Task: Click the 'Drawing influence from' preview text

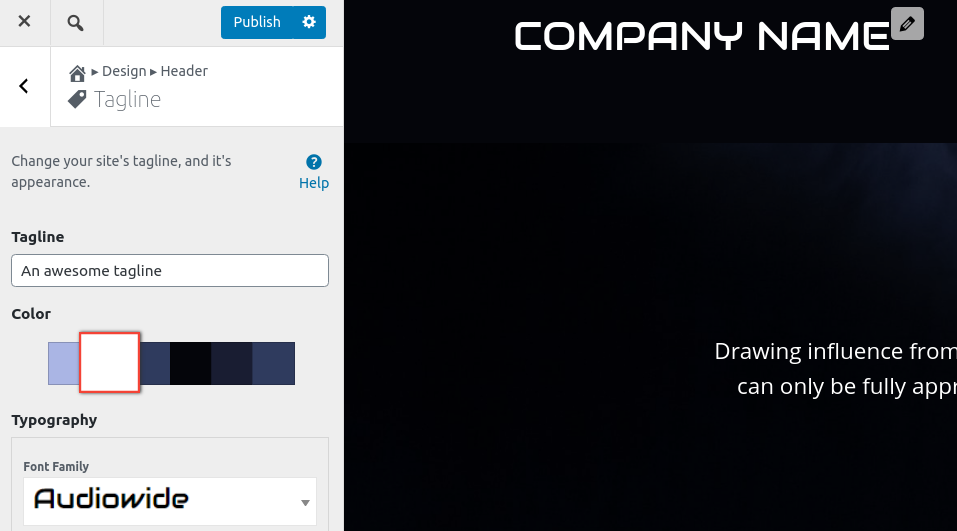Action: click(x=836, y=352)
